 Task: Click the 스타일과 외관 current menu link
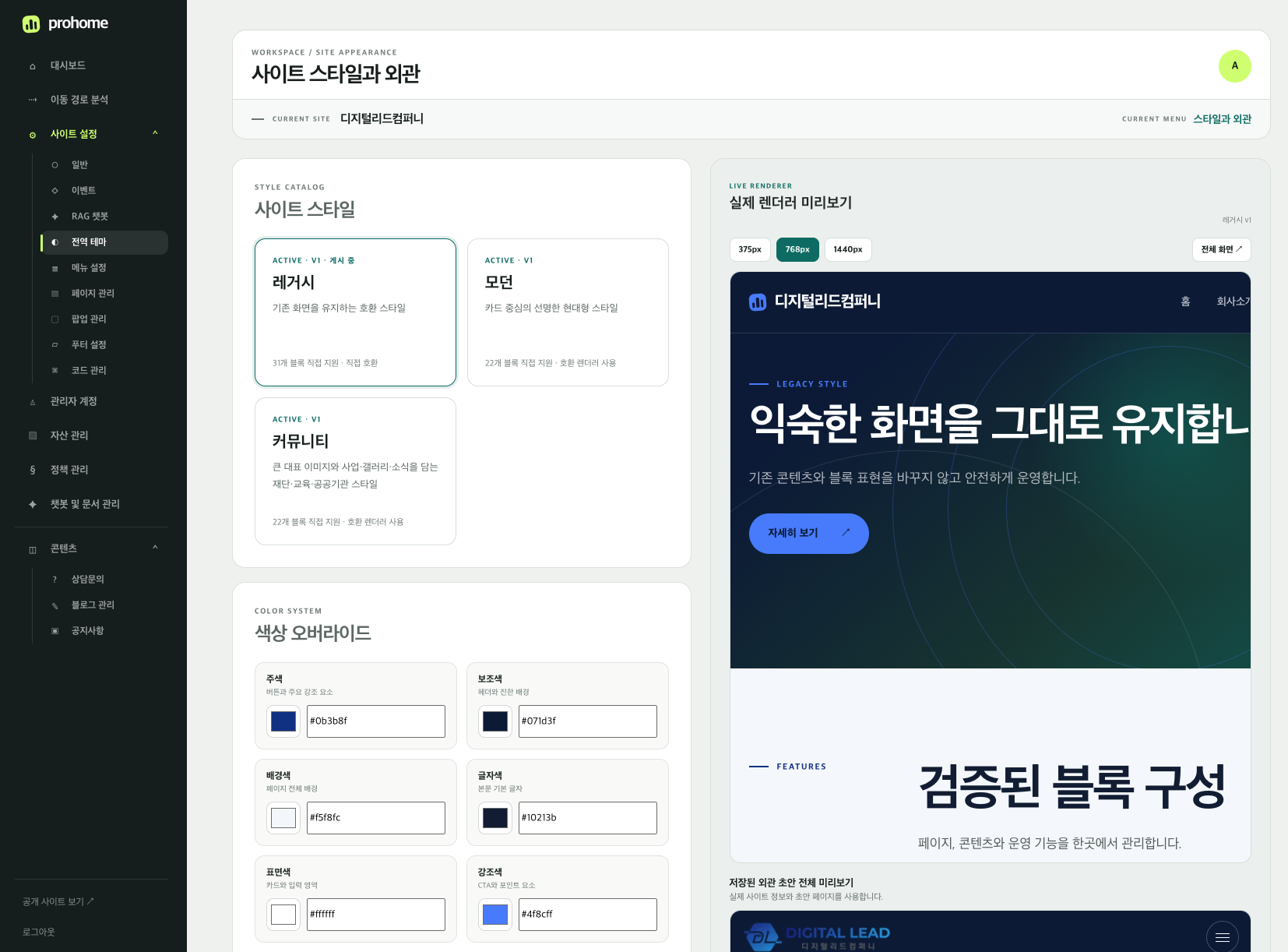[1222, 119]
